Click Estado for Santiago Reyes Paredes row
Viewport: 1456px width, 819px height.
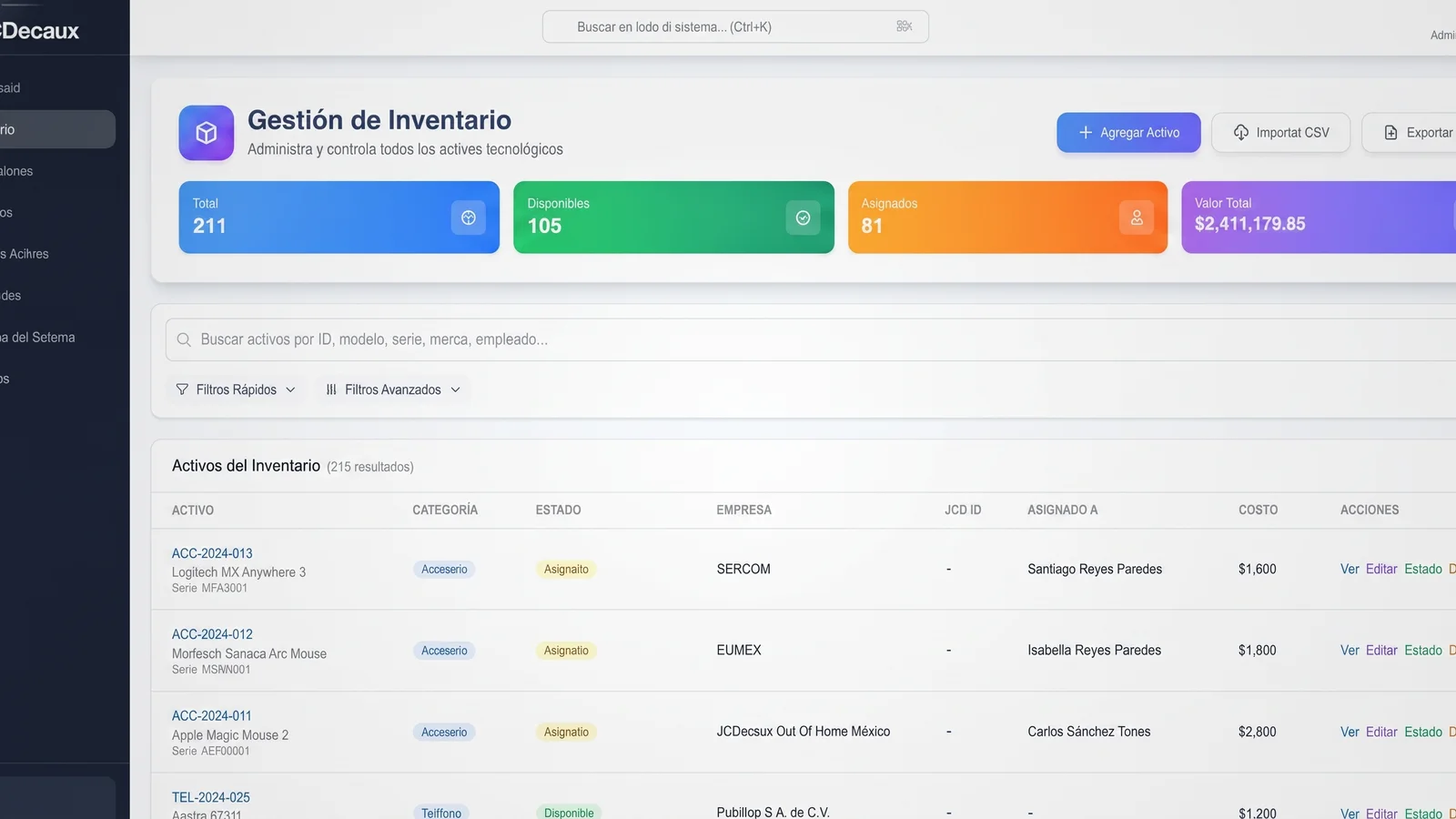click(1423, 569)
